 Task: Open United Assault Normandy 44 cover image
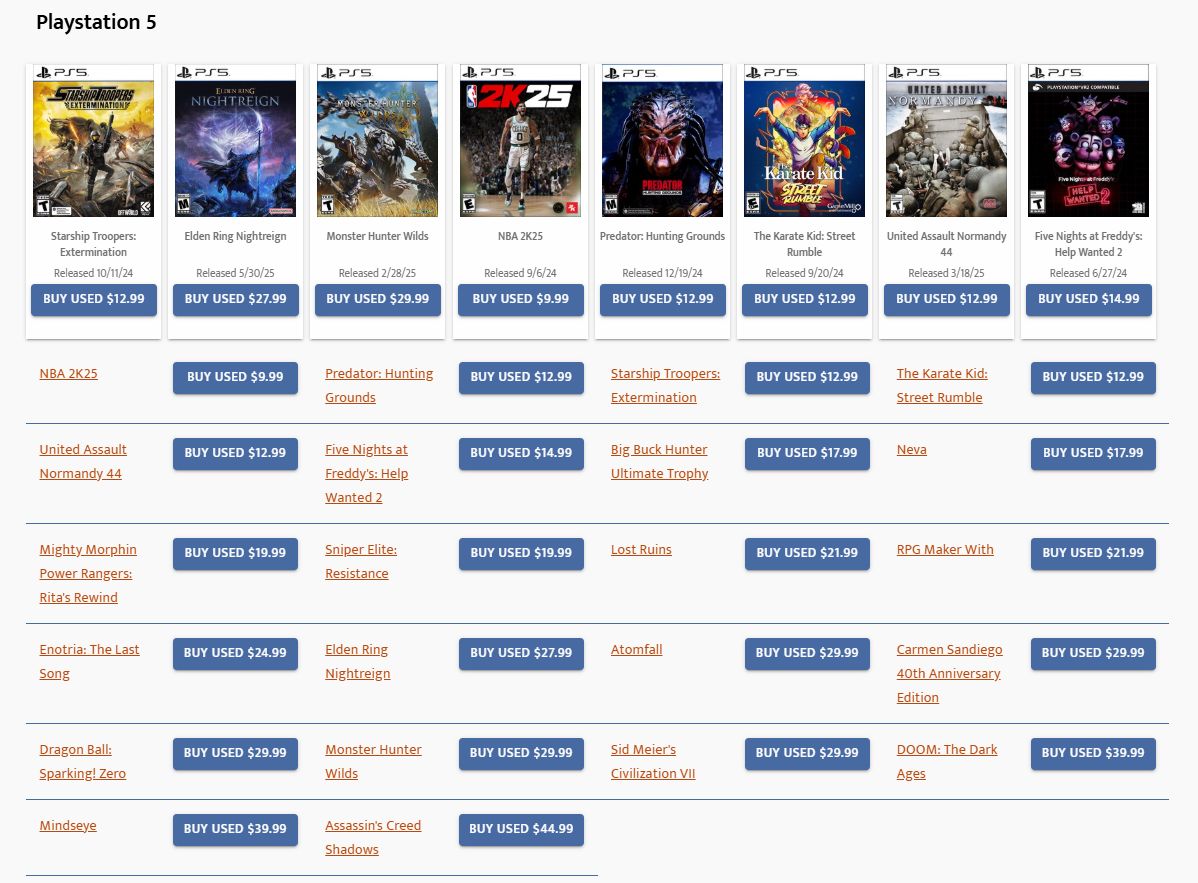[x=947, y=141]
